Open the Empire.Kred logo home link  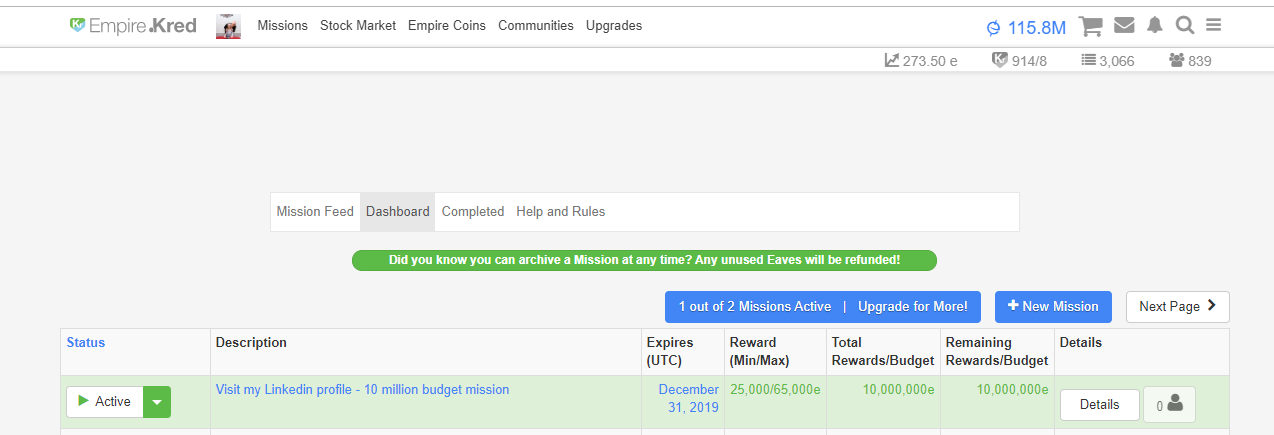point(133,26)
